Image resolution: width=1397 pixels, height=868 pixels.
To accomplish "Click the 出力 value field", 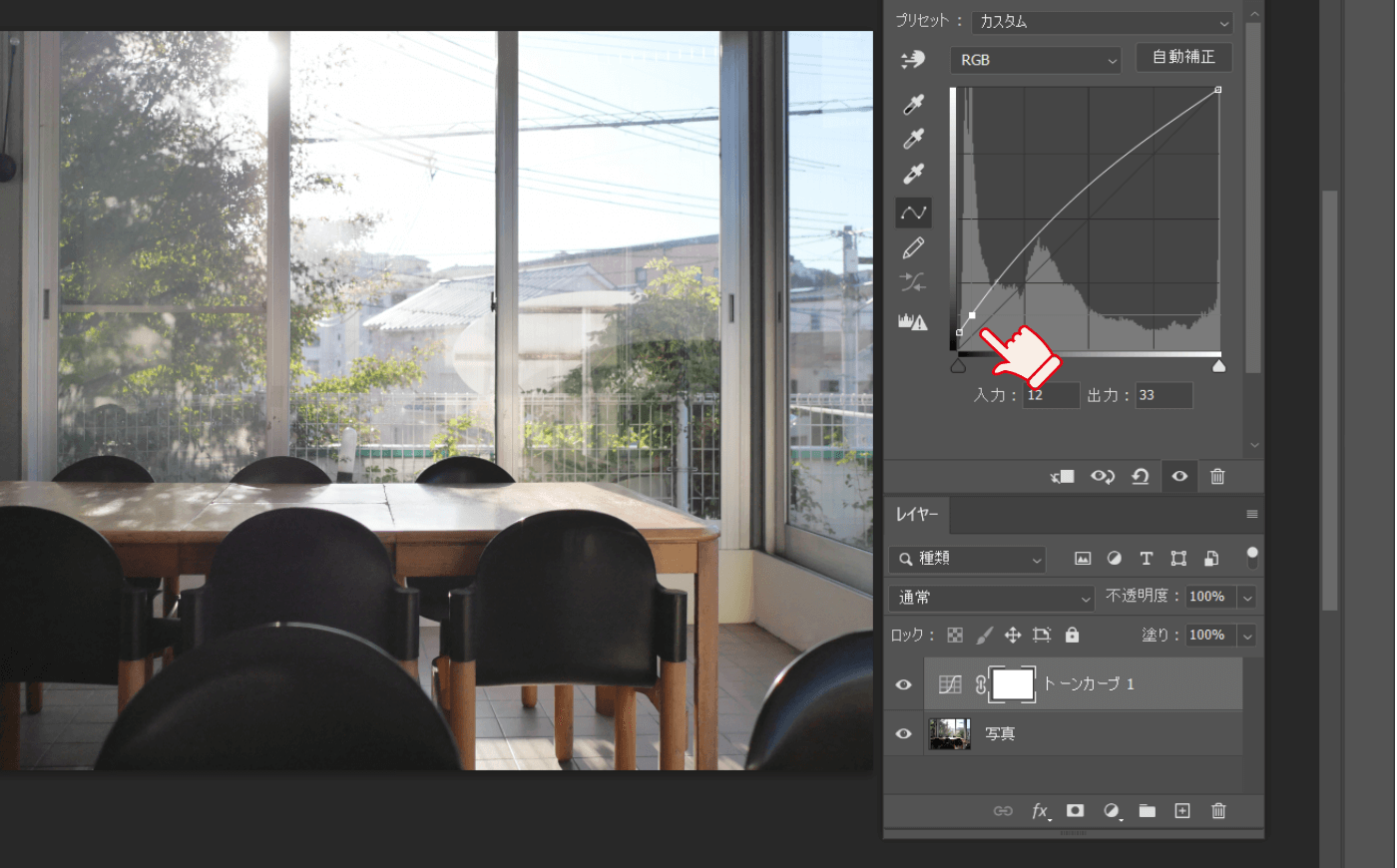I will click(1164, 395).
